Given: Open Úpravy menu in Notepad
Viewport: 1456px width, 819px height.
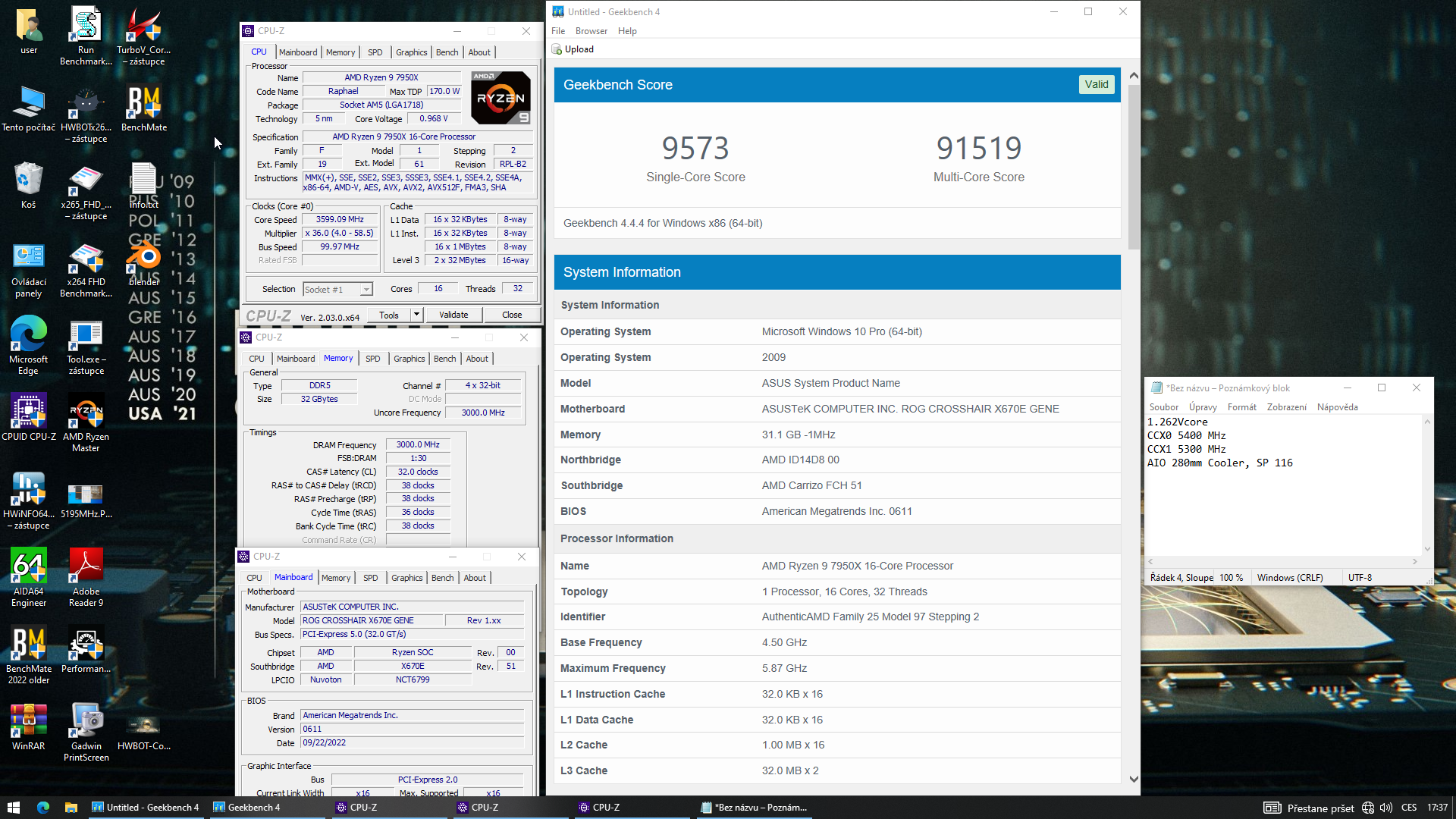Looking at the screenshot, I should (1202, 407).
